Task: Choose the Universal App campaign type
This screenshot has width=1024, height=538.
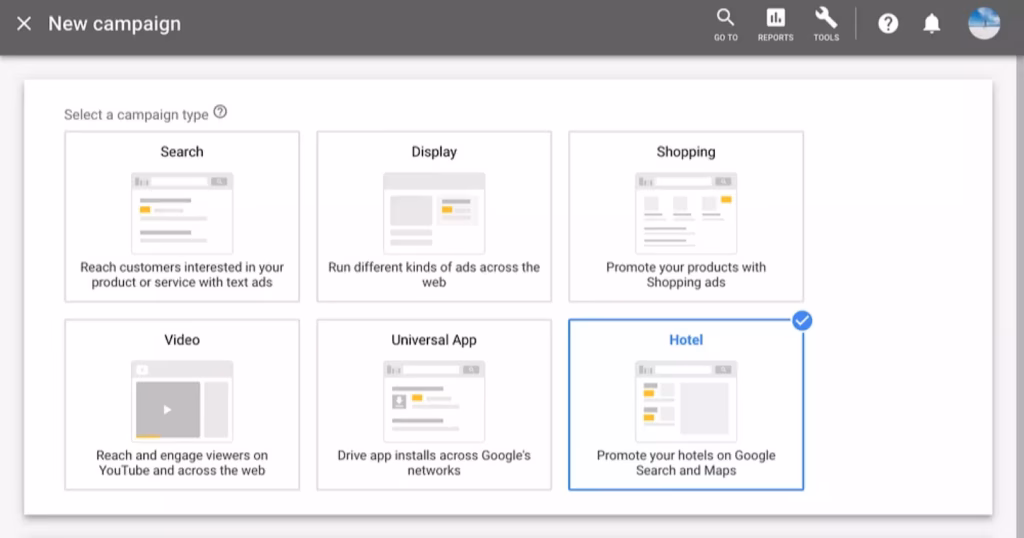Action: (434, 404)
